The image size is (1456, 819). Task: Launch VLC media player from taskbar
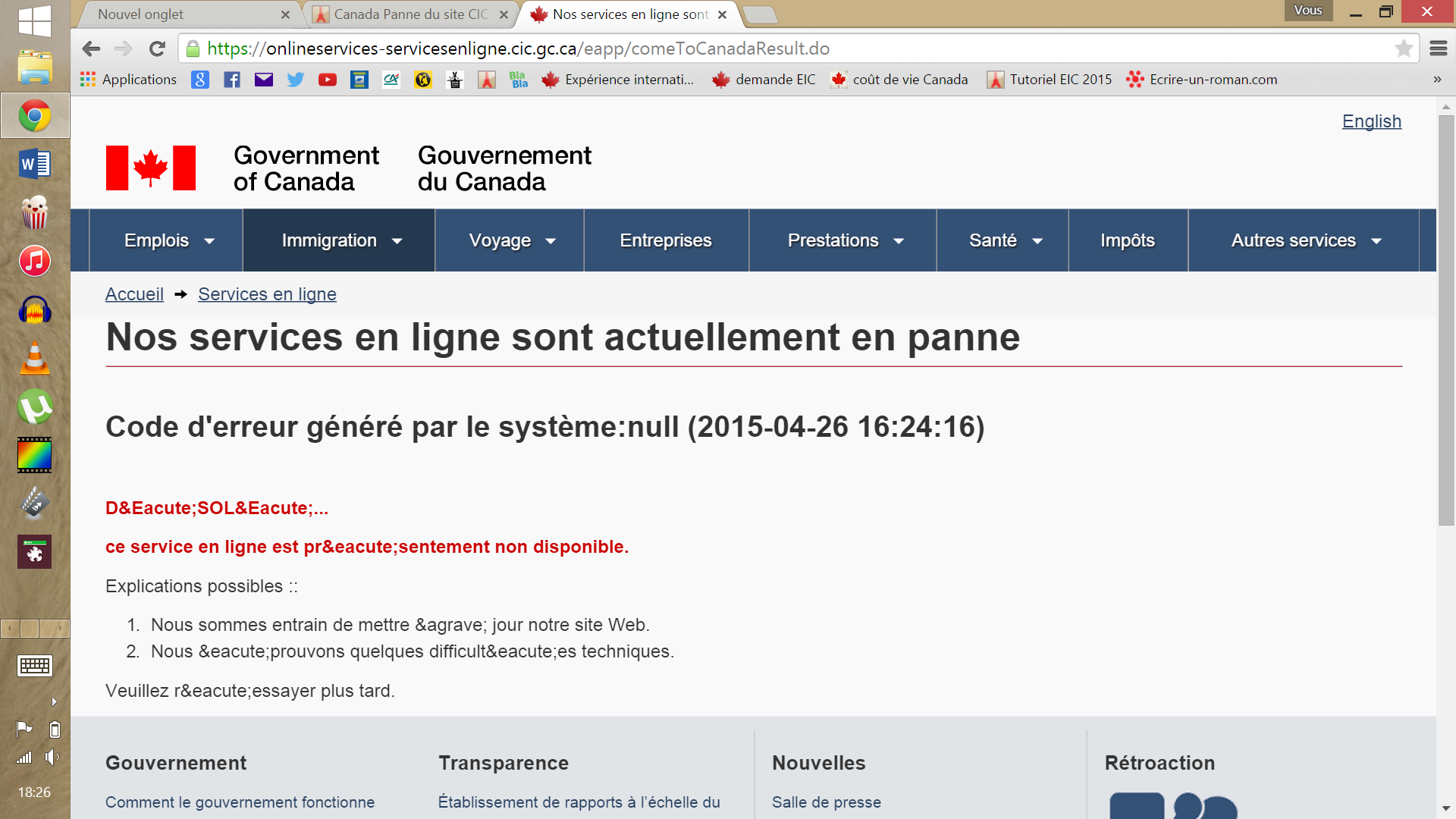[35, 359]
